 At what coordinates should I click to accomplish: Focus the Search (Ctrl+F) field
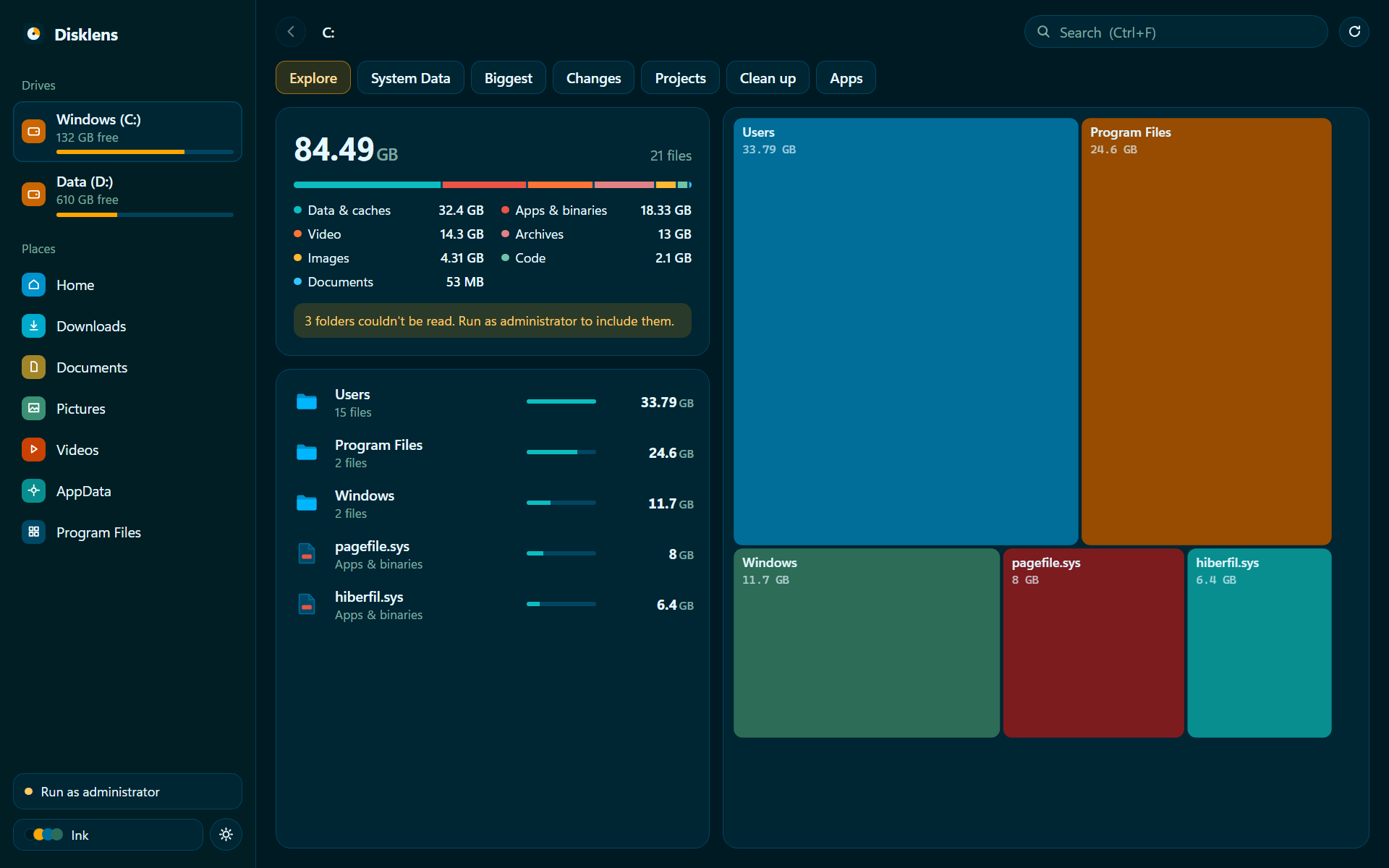click(1176, 32)
